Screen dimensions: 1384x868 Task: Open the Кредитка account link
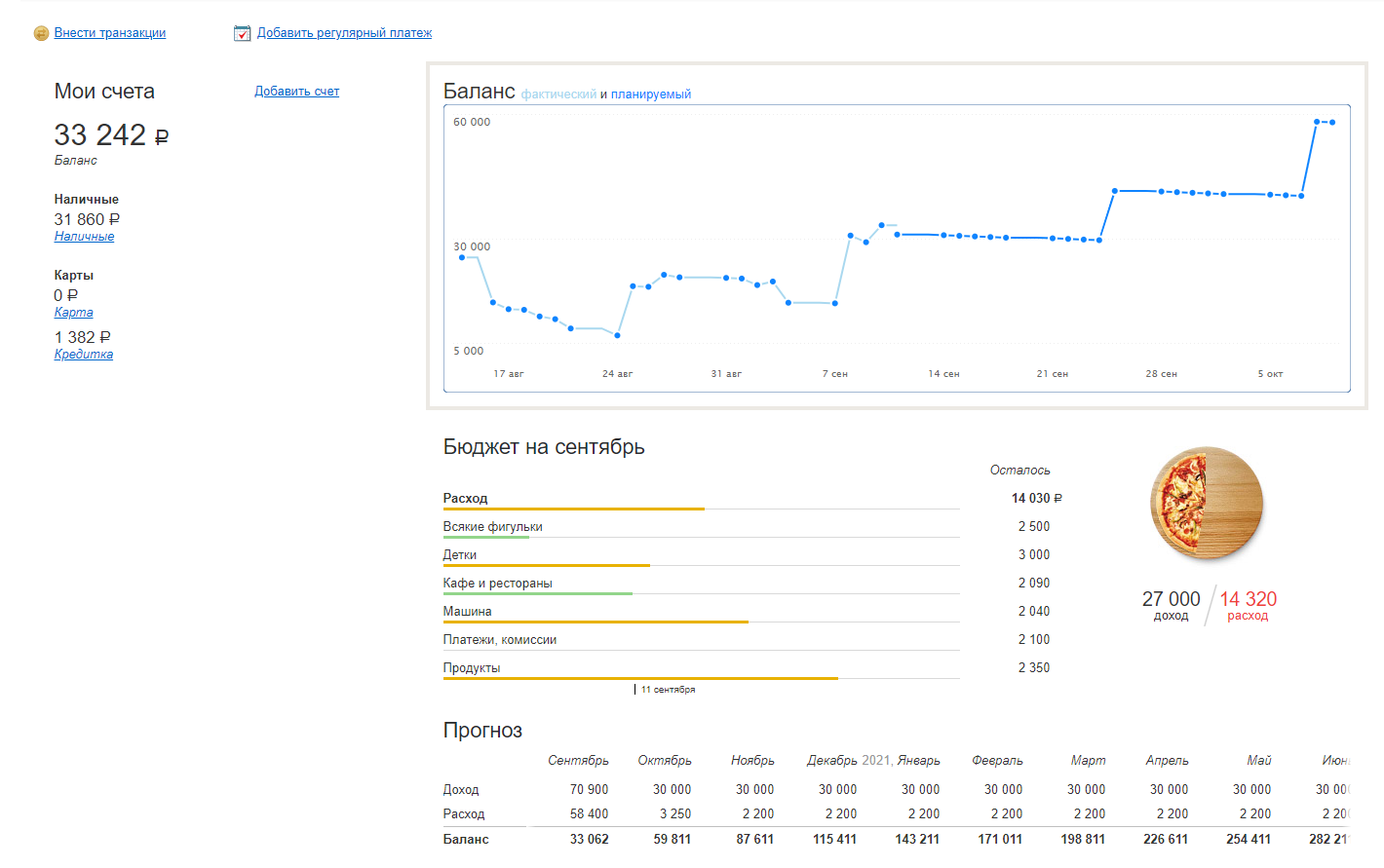[x=84, y=355]
